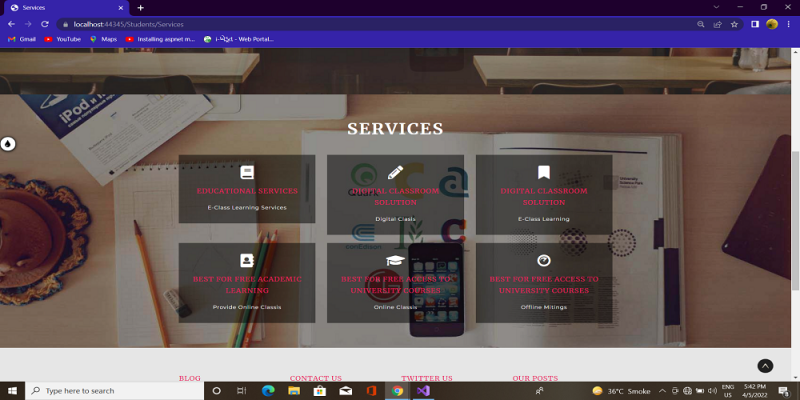Viewport: 800px width, 400px height.
Task: Open the Windows Start menu
Action: coord(12,391)
